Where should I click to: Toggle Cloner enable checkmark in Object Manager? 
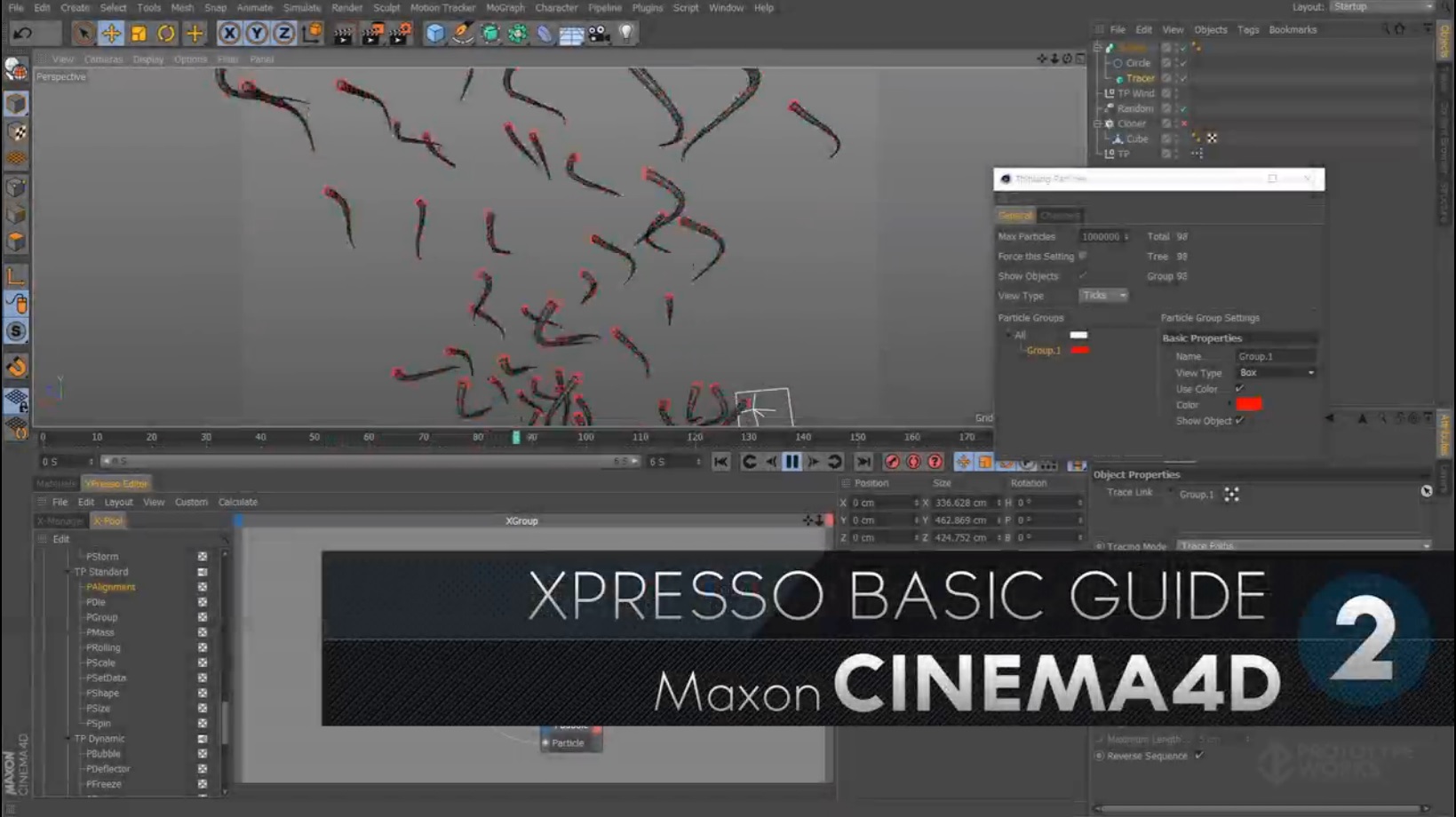tap(1183, 123)
